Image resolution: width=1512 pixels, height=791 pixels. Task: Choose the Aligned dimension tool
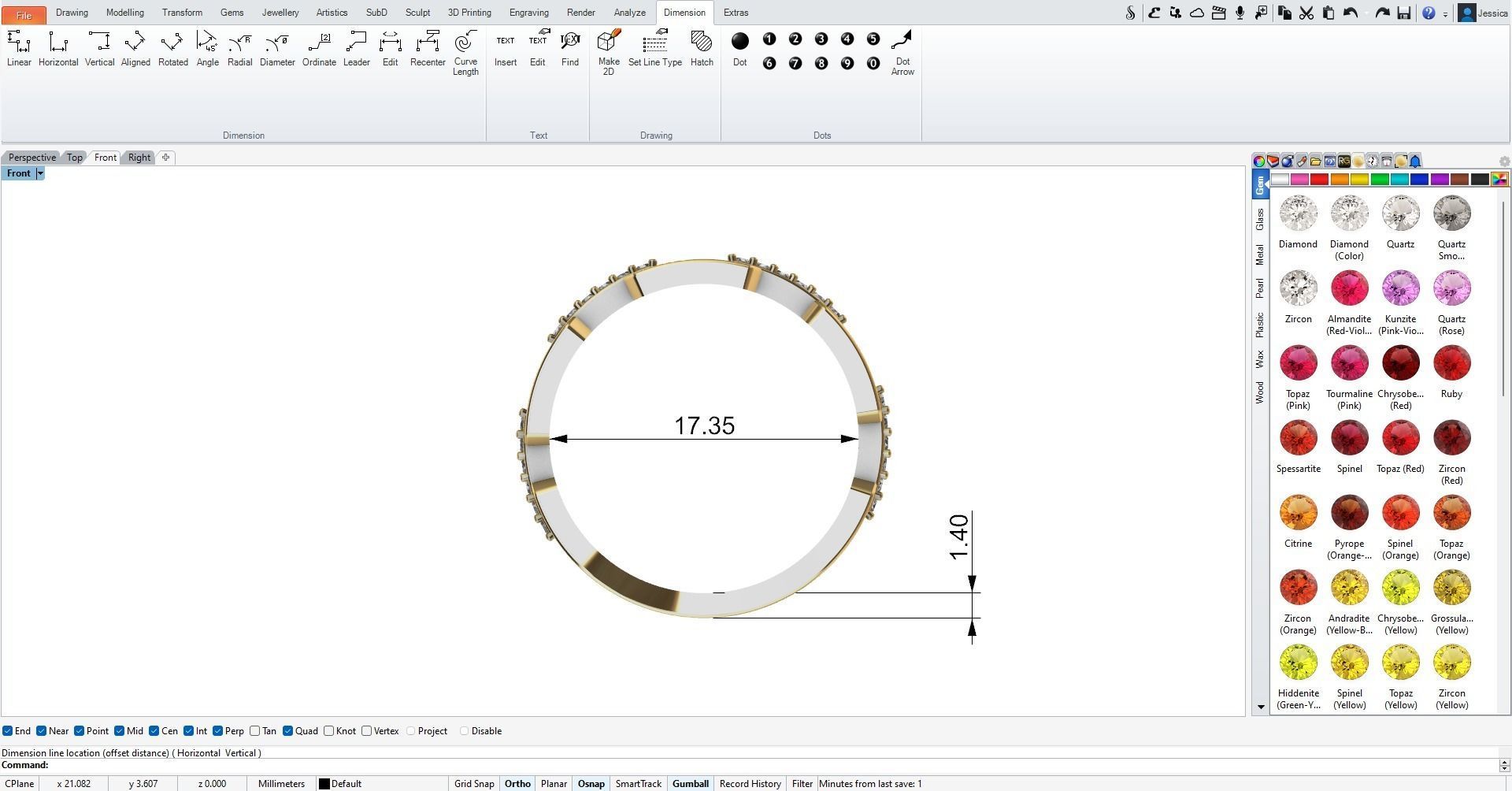pyautogui.click(x=135, y=49)
